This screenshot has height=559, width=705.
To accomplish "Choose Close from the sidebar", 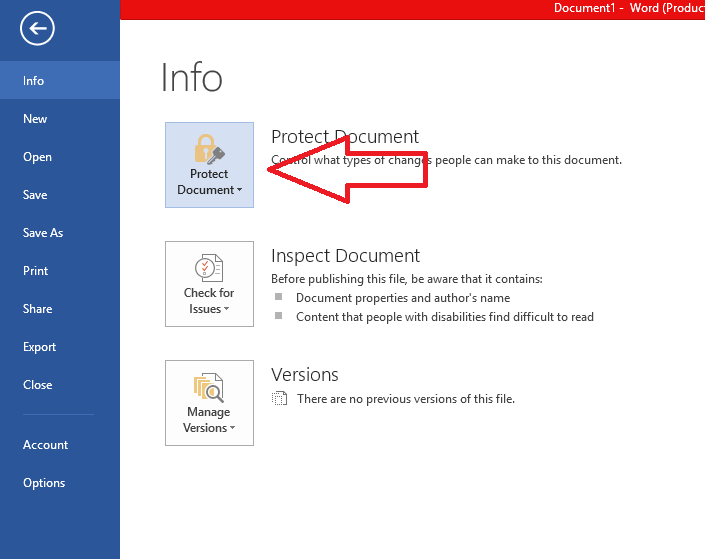I will 60,385.
